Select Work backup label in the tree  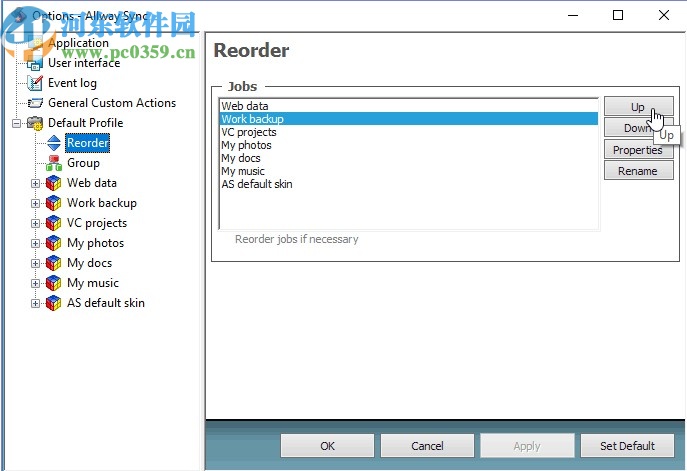(x=102, y=203)
